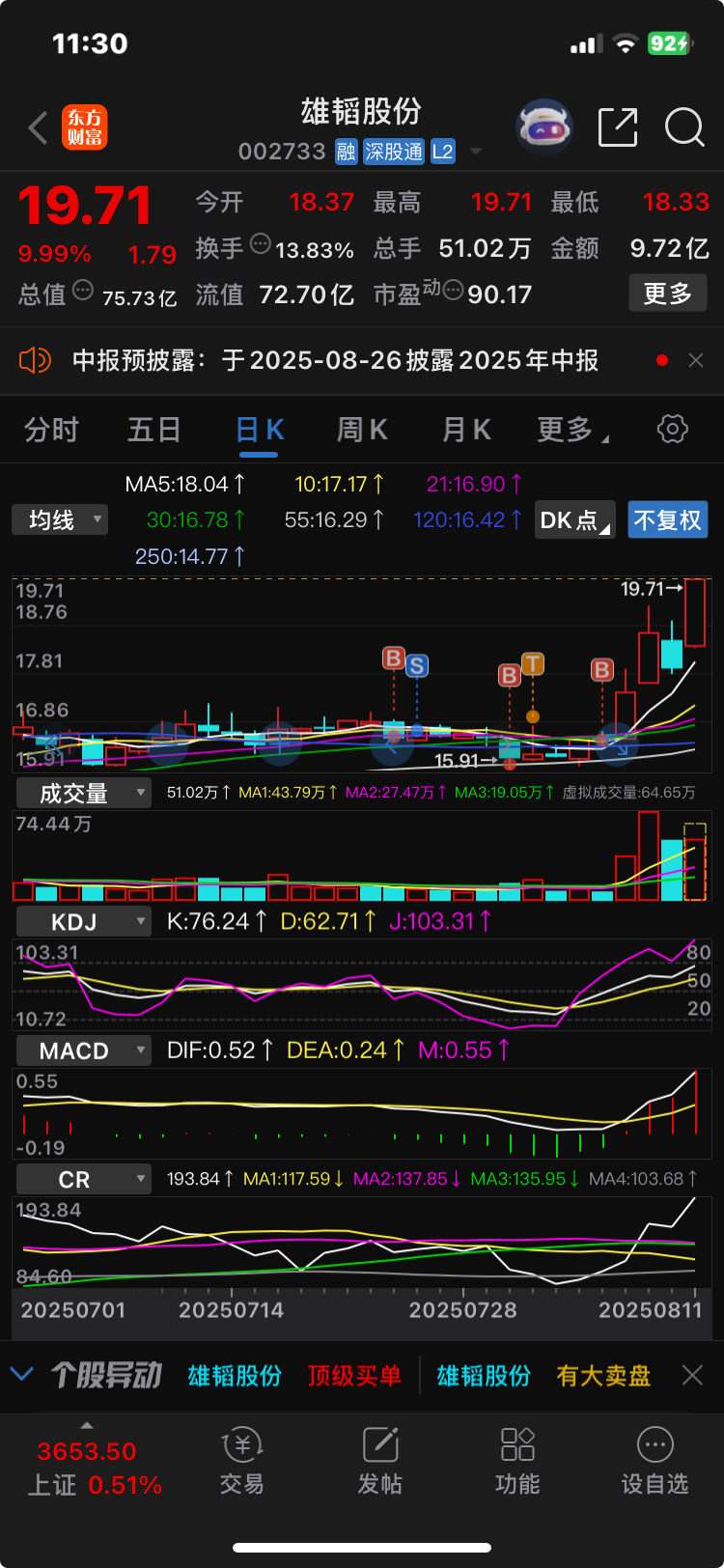The height and width of the screenshot is (1568, 724).
Task: Dismiss the announcement banner with X
Action: pos(696,360)
